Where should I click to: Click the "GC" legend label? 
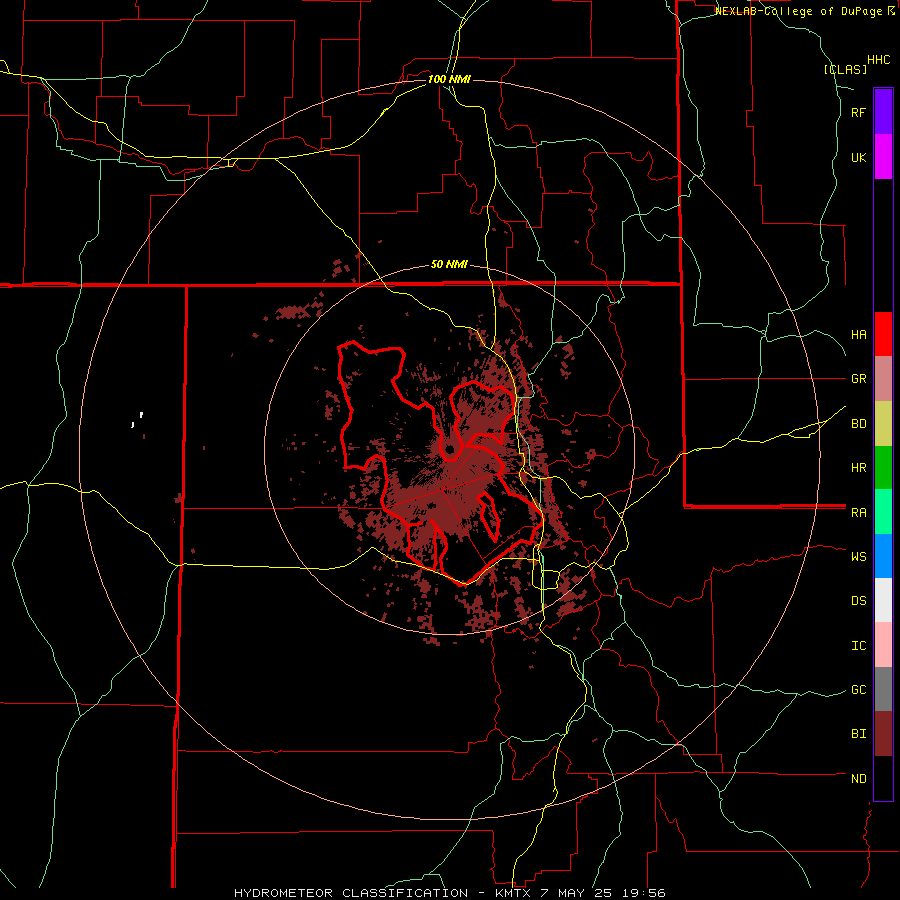858,690
